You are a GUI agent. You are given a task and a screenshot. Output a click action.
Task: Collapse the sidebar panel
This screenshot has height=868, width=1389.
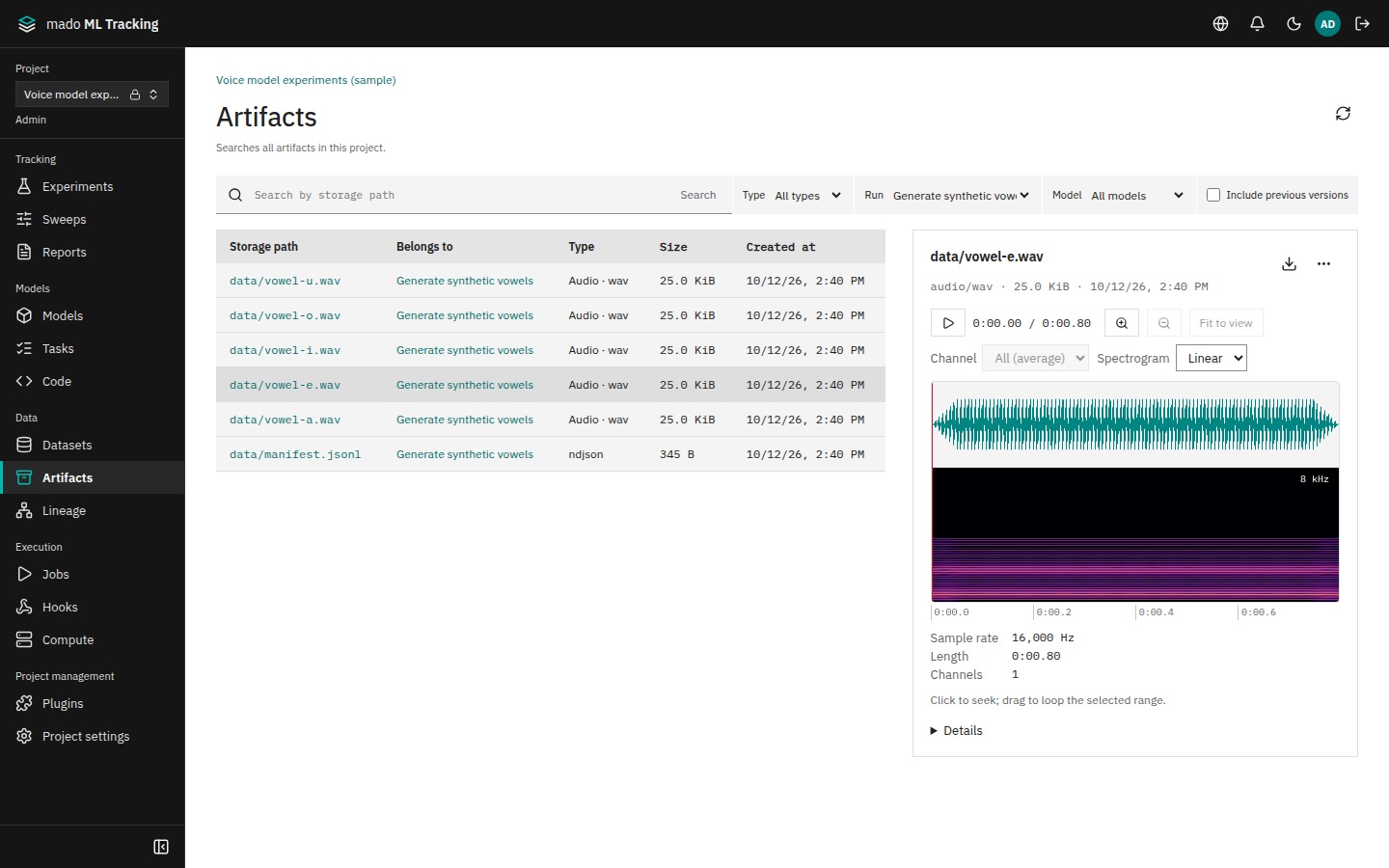[161, 847]
